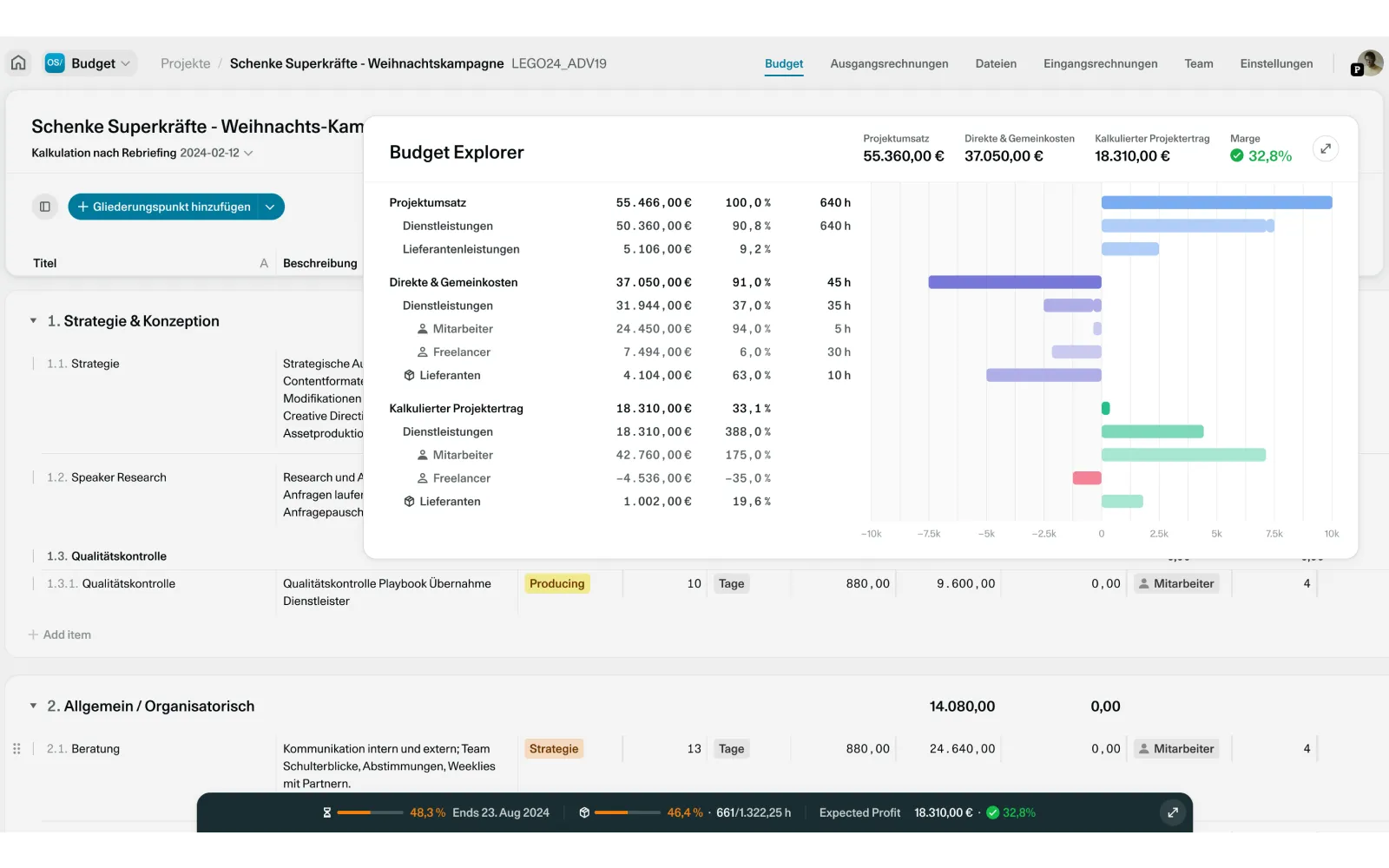Switch to the Ausgangsrechnungen tab
Screen dimensions: 1389x868
click(888, 63)
